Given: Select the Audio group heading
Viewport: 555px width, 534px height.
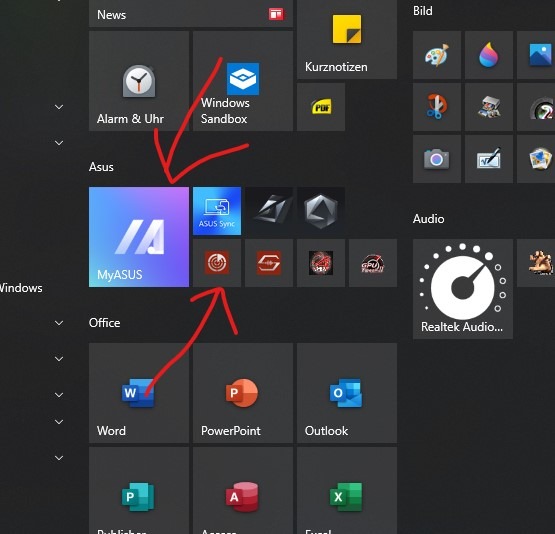Looking at the screenshot, I should (428, 219).
